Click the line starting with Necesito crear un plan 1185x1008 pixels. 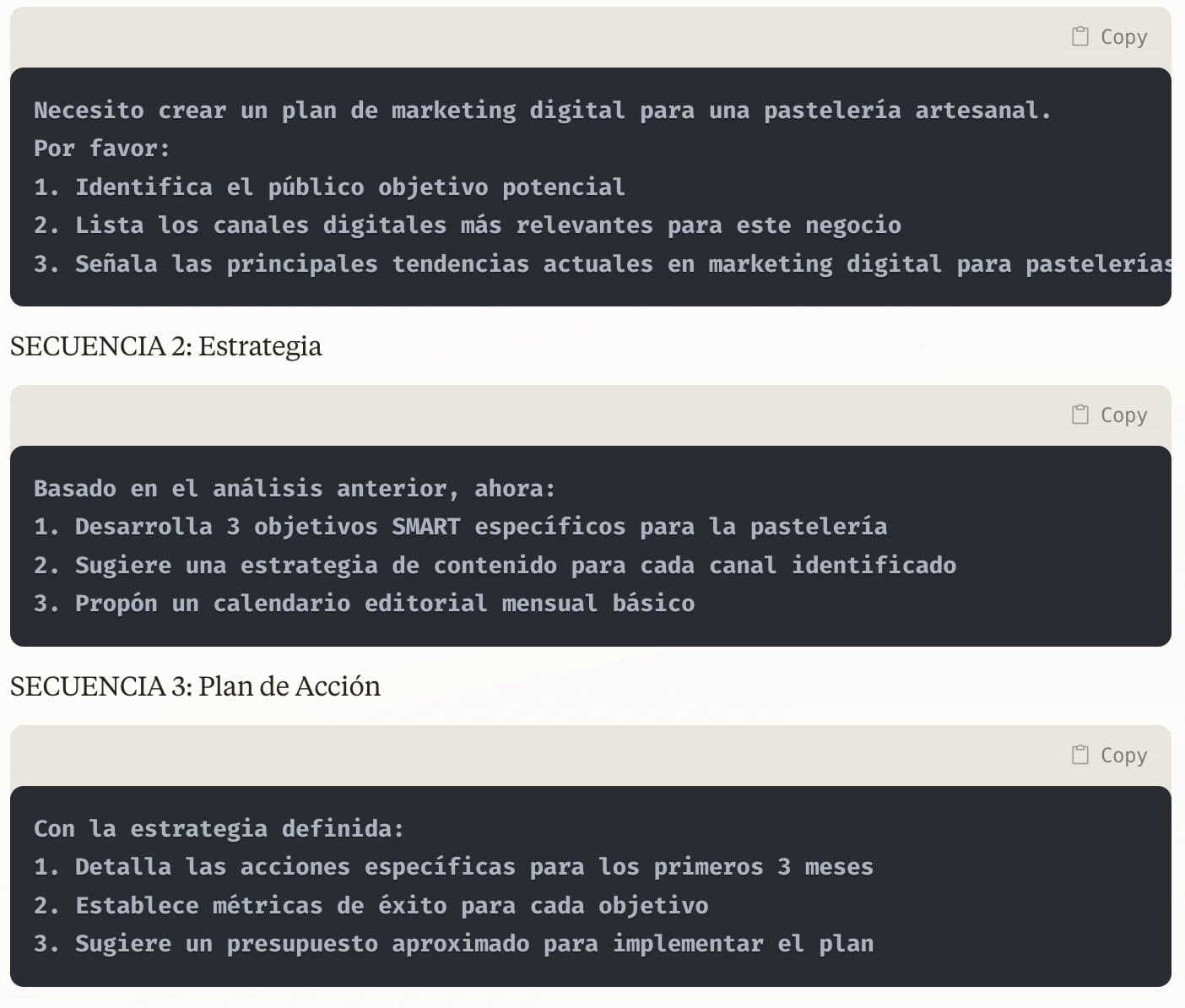(x=542, y=111)
